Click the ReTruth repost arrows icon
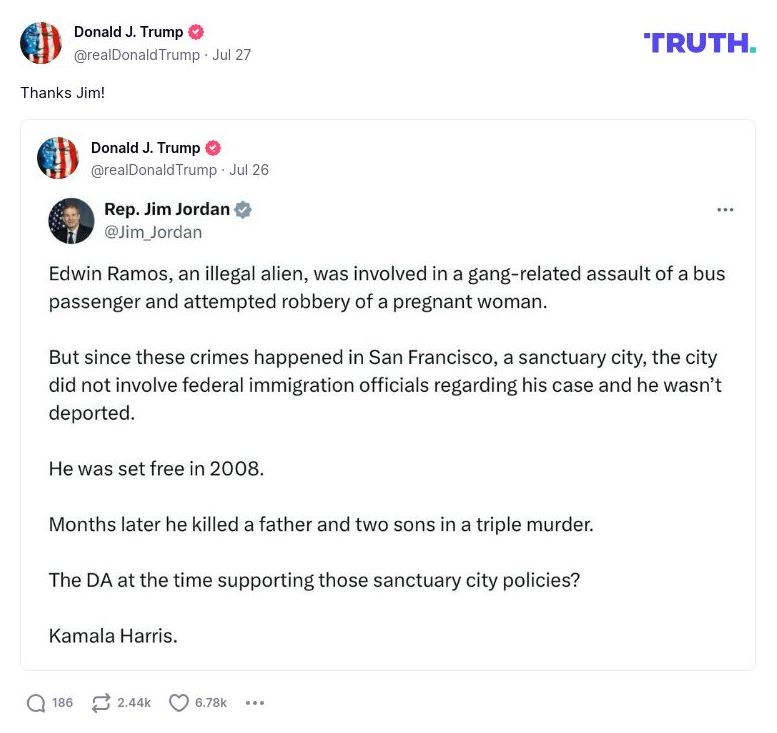 click(x=100, y=703)
